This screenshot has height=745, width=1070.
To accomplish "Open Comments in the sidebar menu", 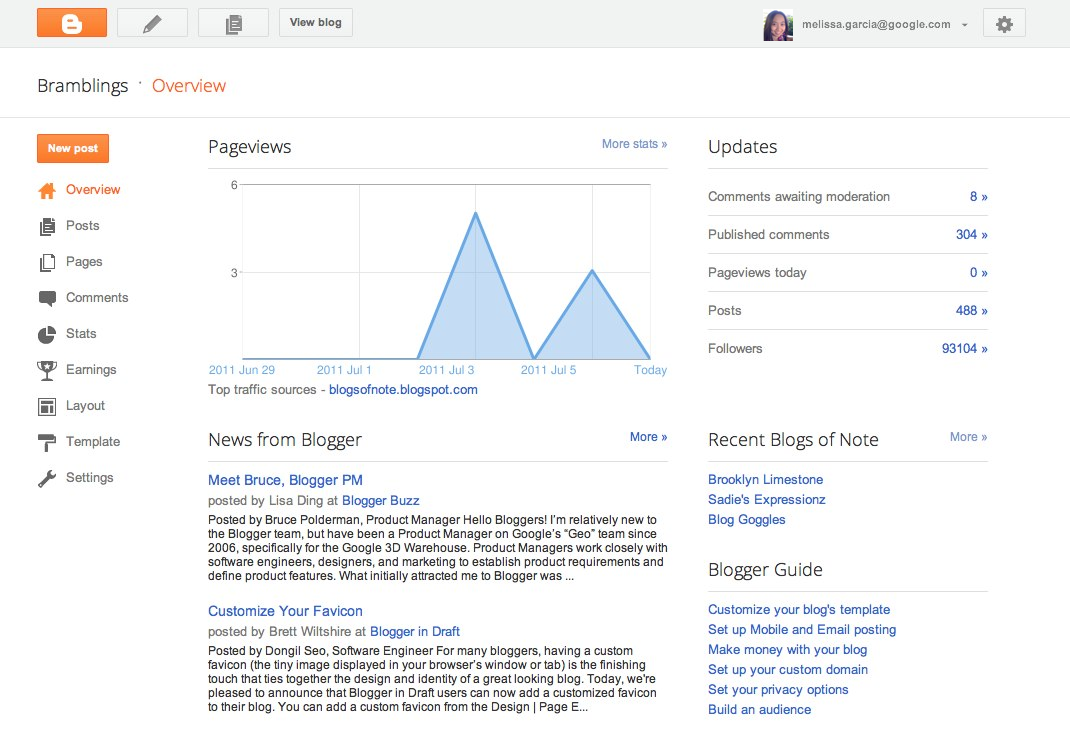I will coord(96,298).
